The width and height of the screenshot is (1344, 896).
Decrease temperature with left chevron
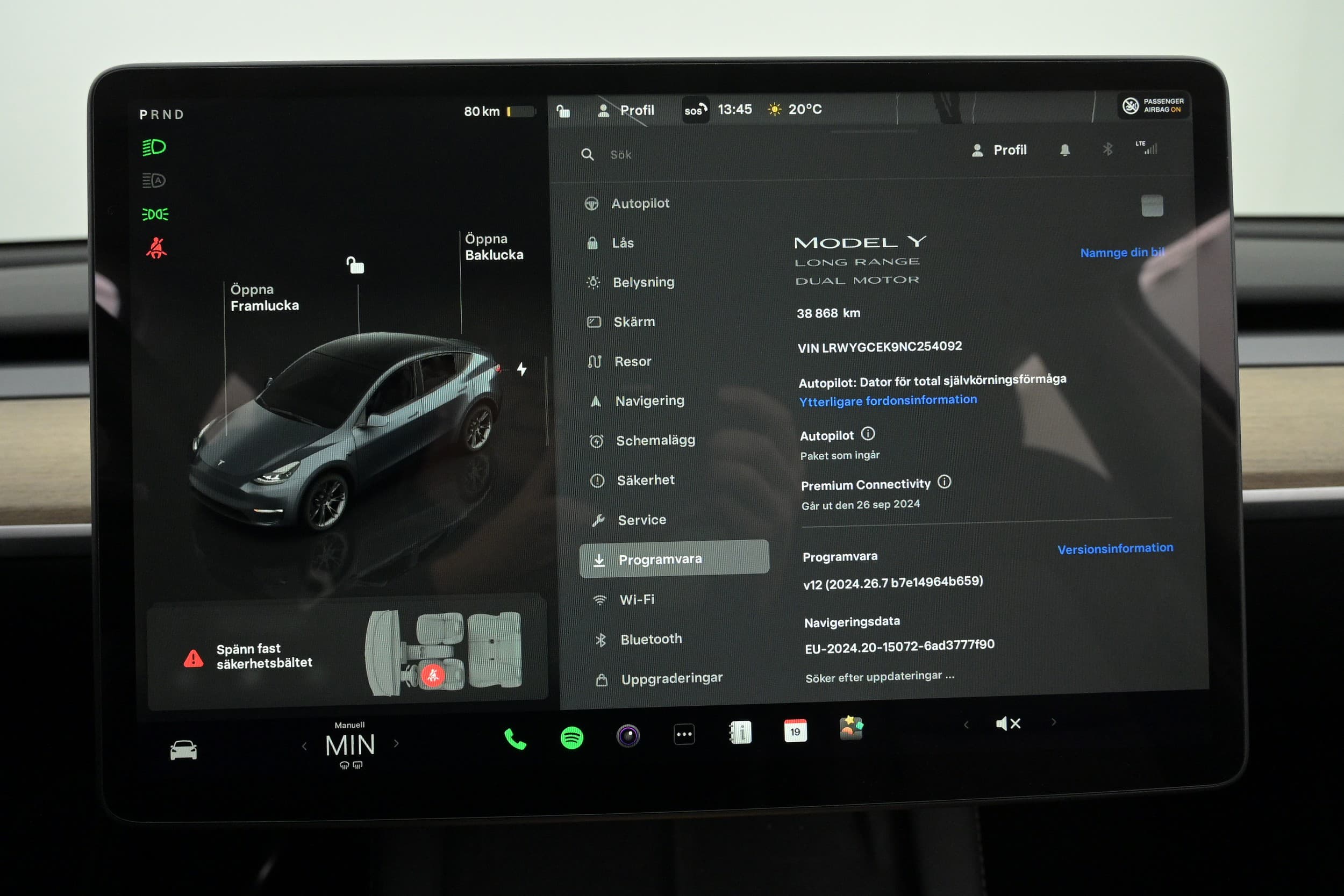coord(305,746)
